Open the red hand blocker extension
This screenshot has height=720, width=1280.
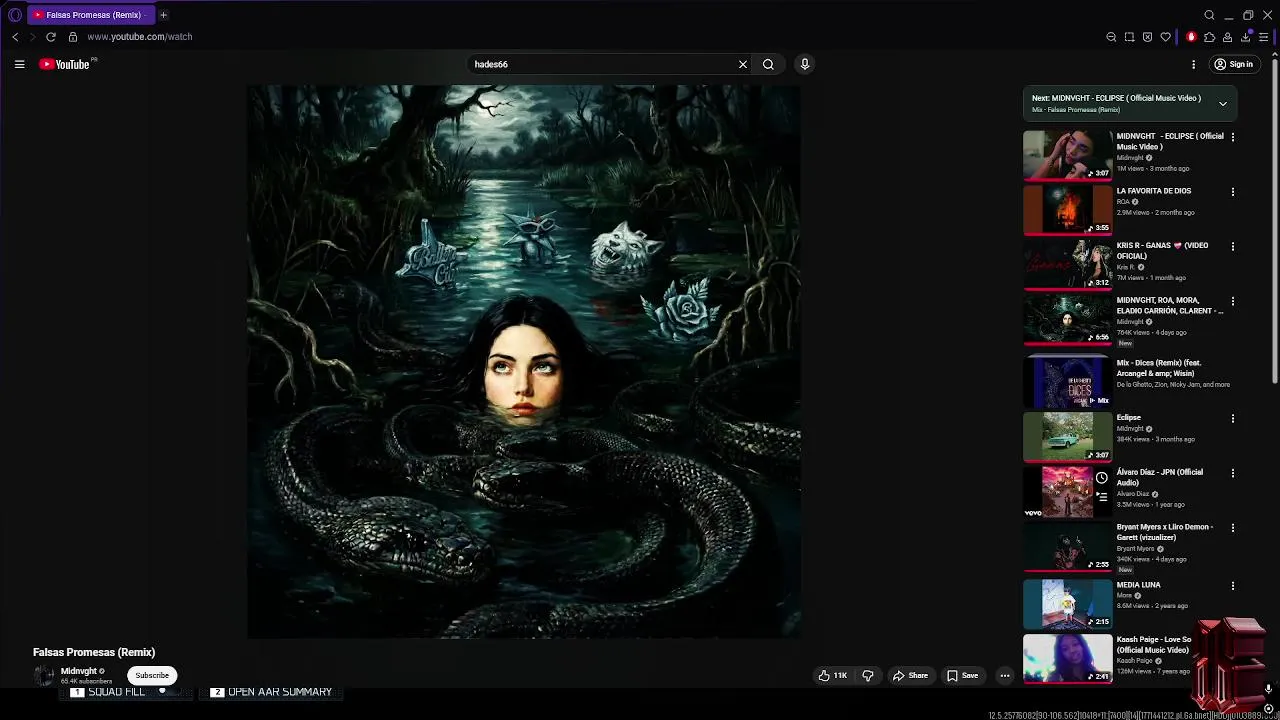[x=1191, y=37]
